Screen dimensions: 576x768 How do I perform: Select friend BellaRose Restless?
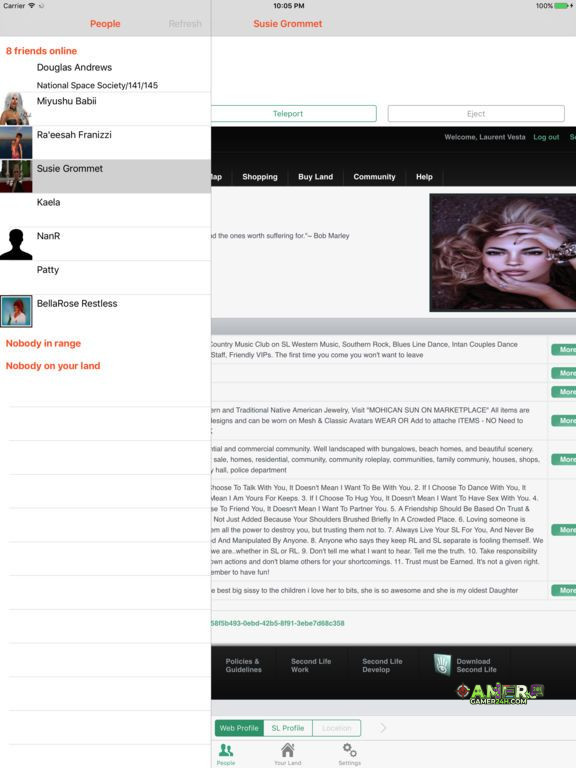105,312
